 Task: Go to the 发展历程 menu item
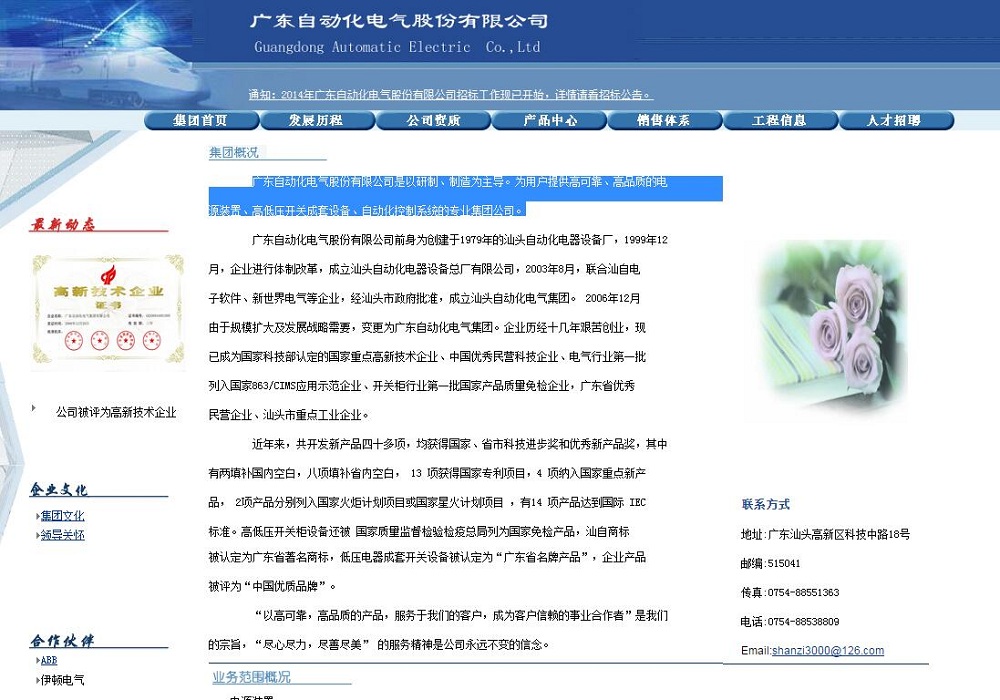[x=317, y=120]
